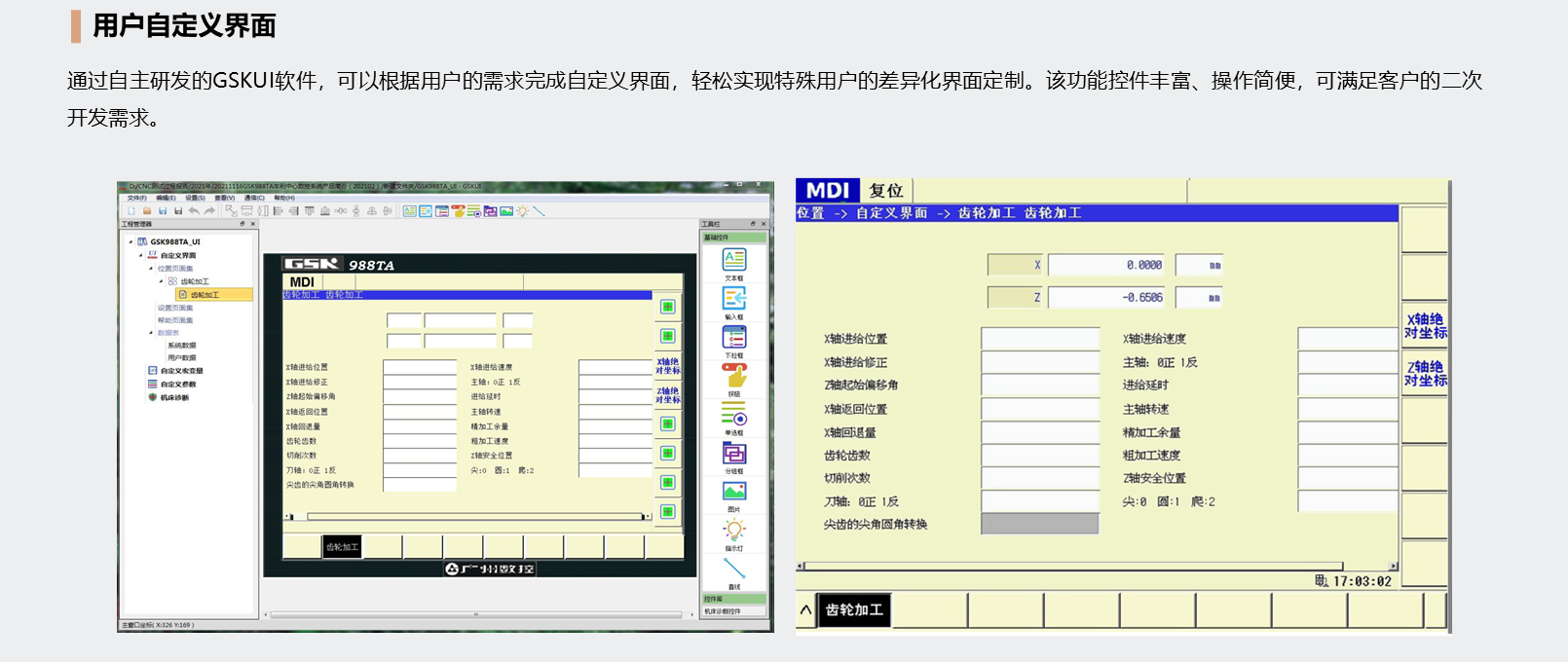The height and width of the screenshot is (662, 1568).
Task: Collapse the GSK988TA_UI root tree node
Action: point(131,241)
